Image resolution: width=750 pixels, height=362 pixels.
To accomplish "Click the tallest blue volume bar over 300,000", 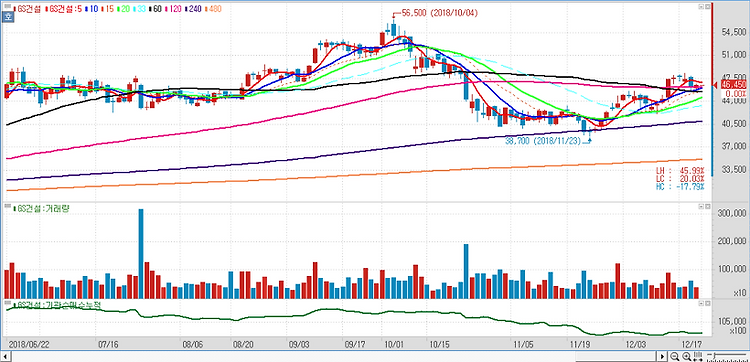I will (x=141, y=253).
